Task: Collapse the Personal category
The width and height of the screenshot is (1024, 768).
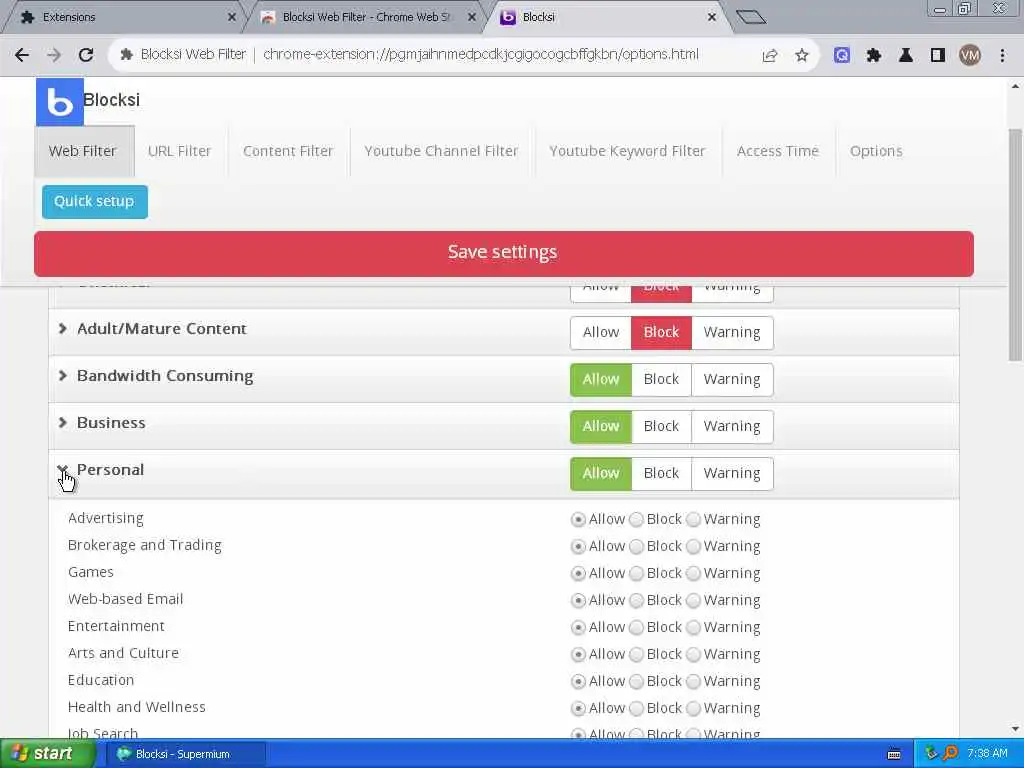Action: (x=63, y=470)
